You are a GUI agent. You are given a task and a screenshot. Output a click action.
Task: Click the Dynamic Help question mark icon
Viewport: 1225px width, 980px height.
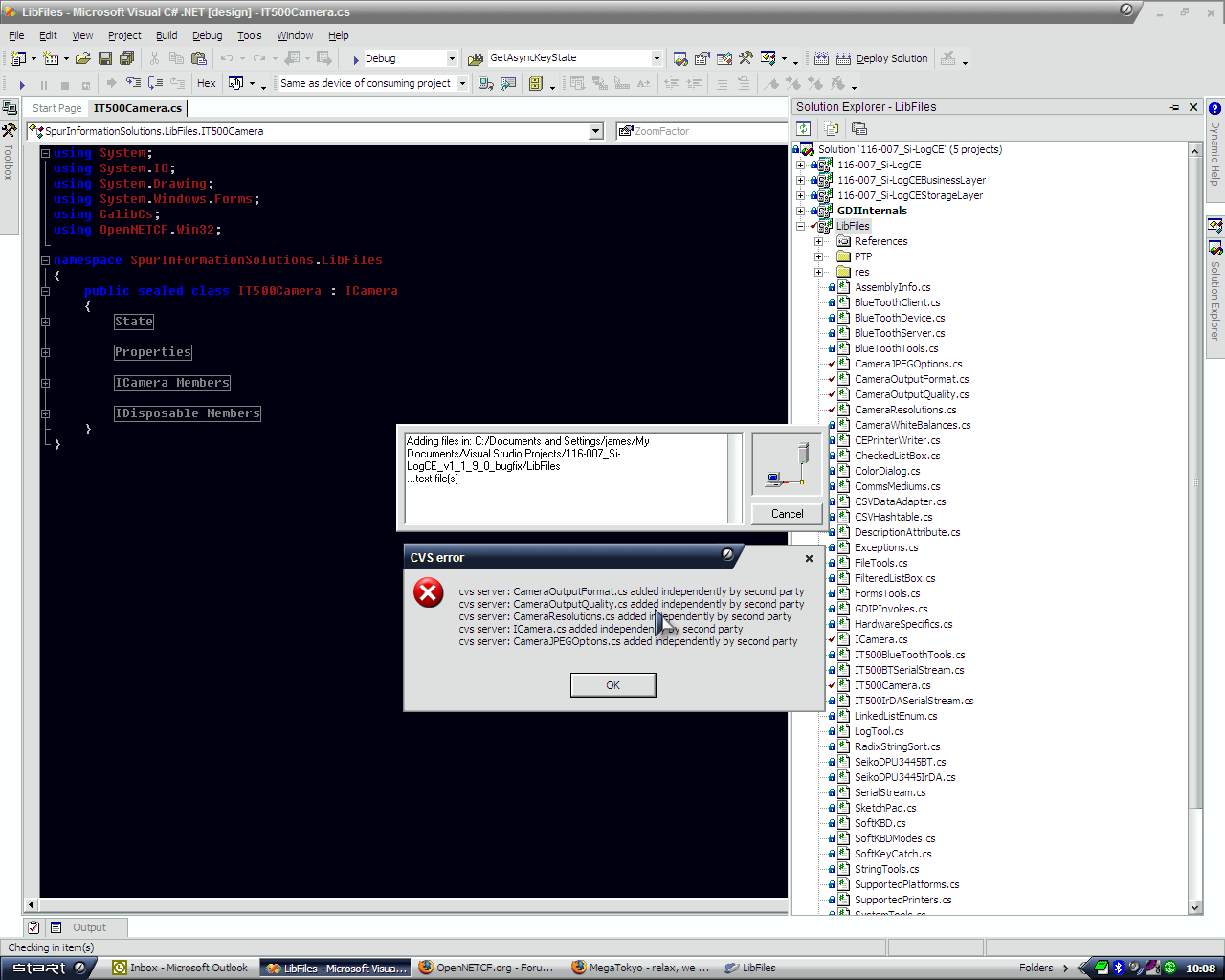1214,109
